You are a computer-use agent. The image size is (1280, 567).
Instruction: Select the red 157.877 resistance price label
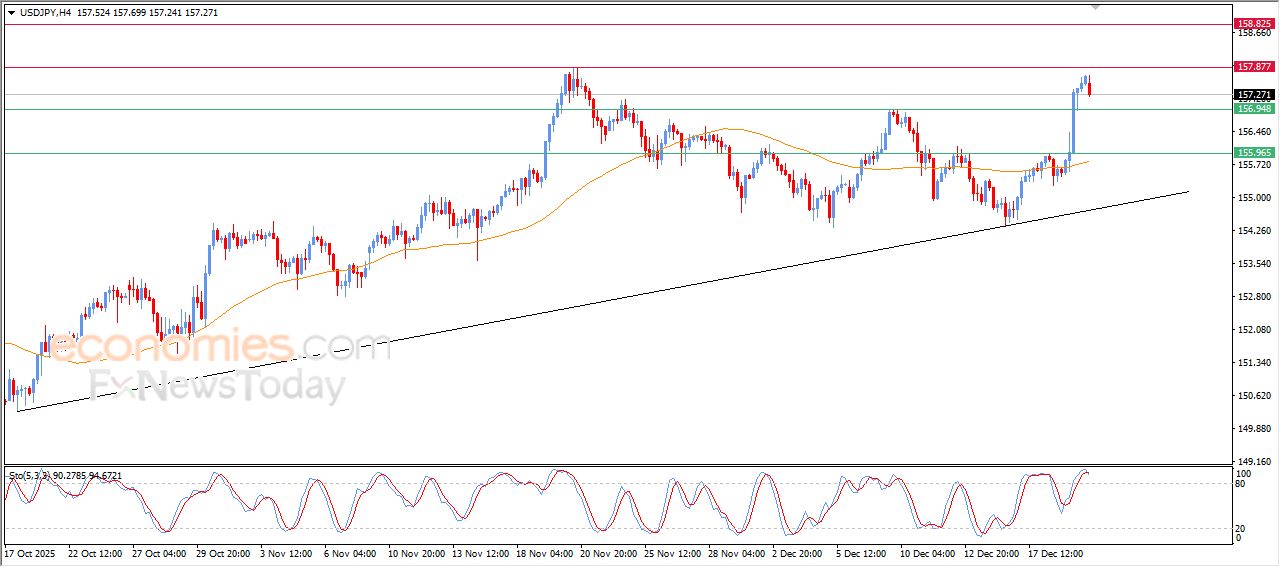tap(1253, 67)
